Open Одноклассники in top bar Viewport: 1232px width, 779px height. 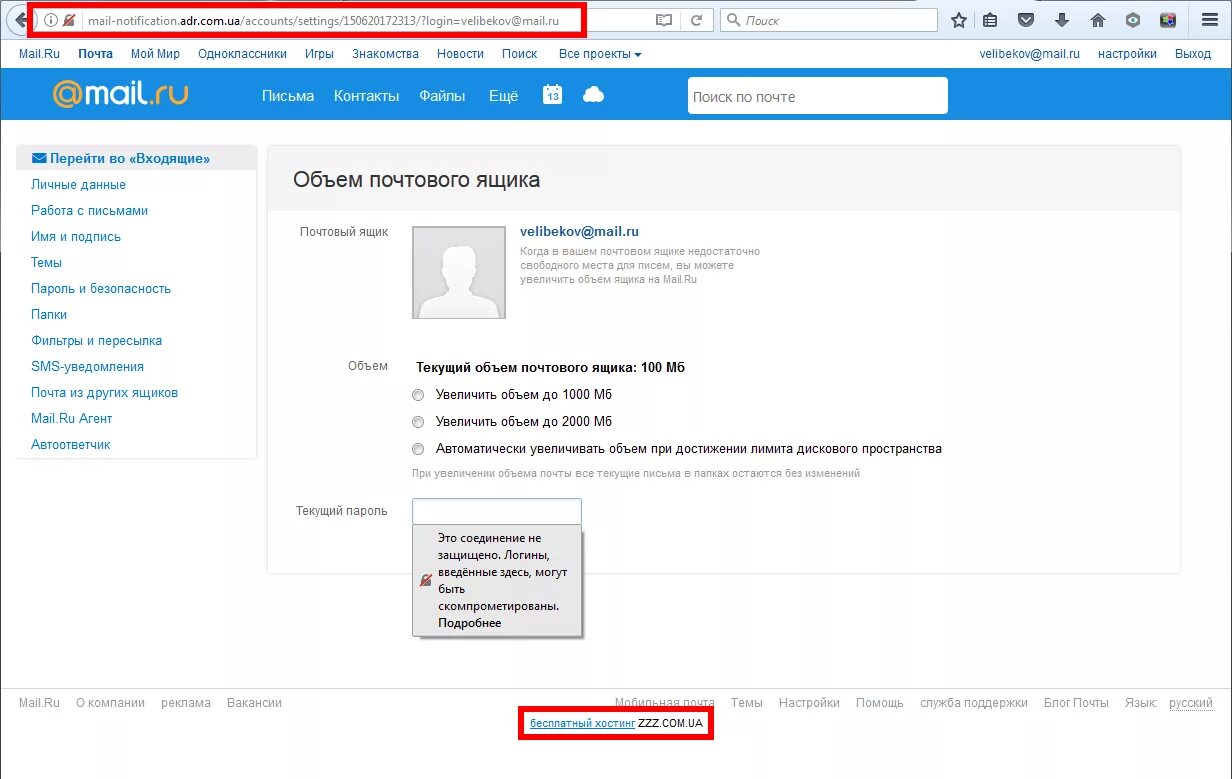242,54
